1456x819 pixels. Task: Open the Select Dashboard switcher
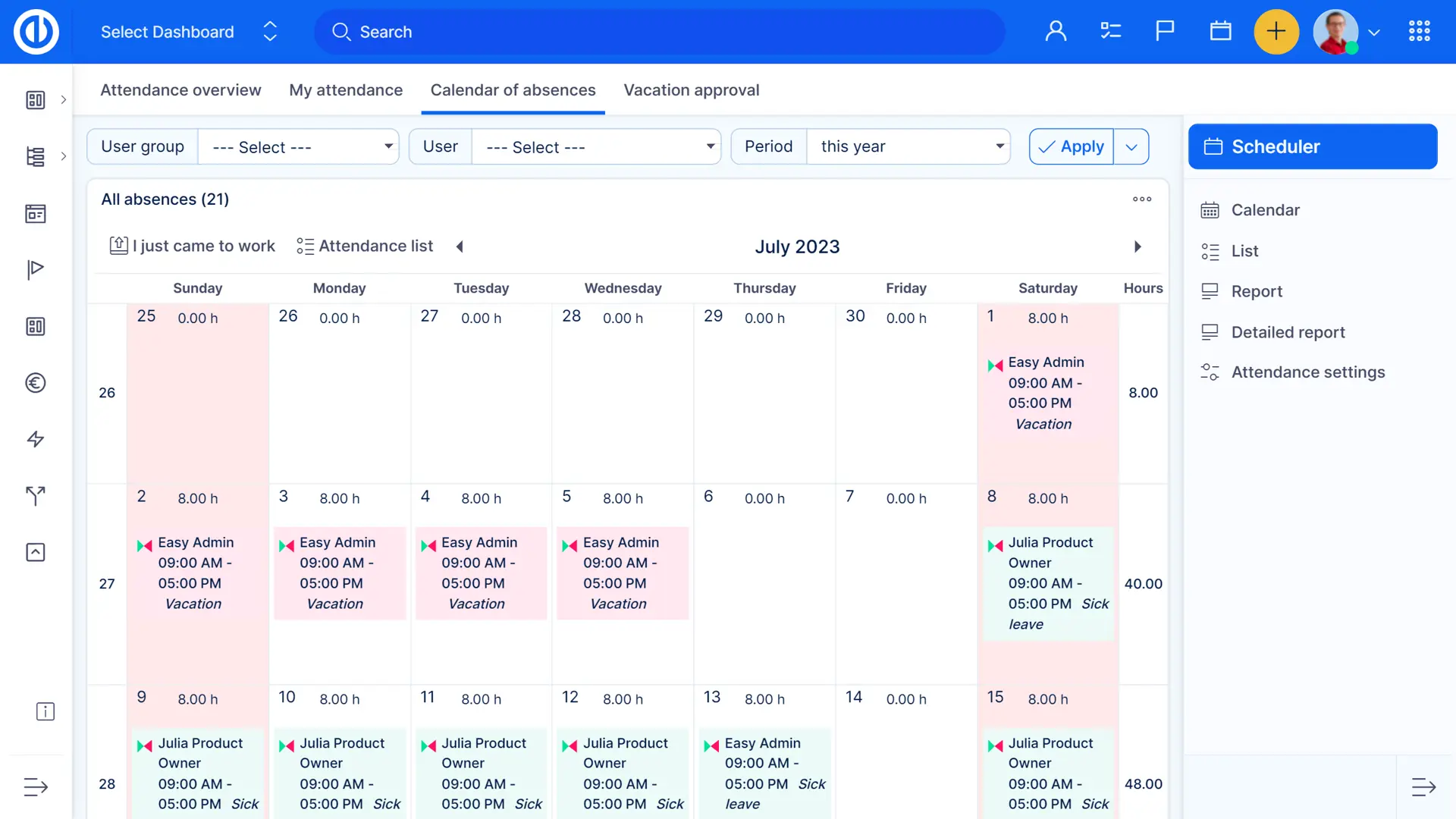click(x=188, y=32)
